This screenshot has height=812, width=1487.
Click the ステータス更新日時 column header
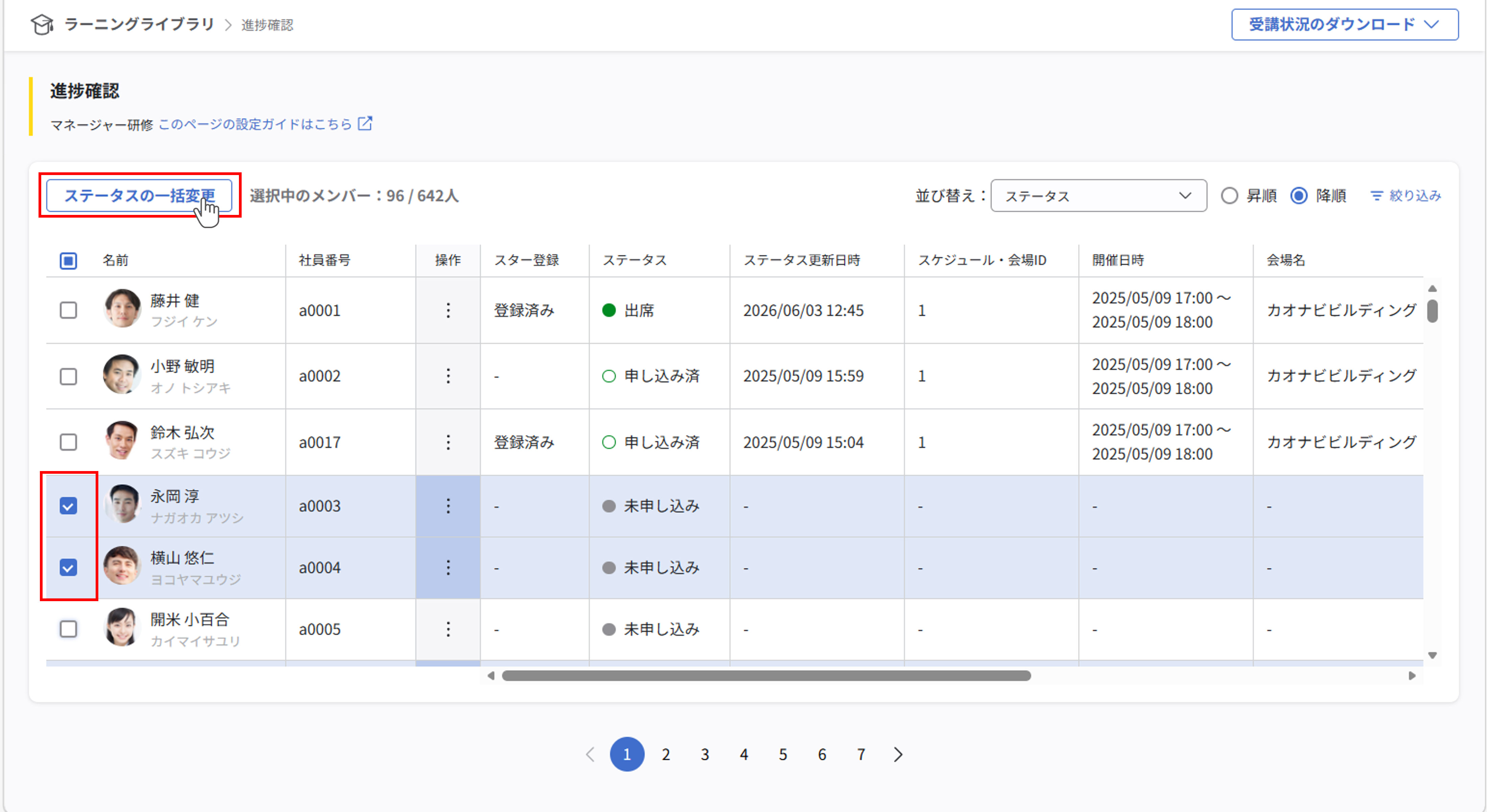[x=802, y=260]
